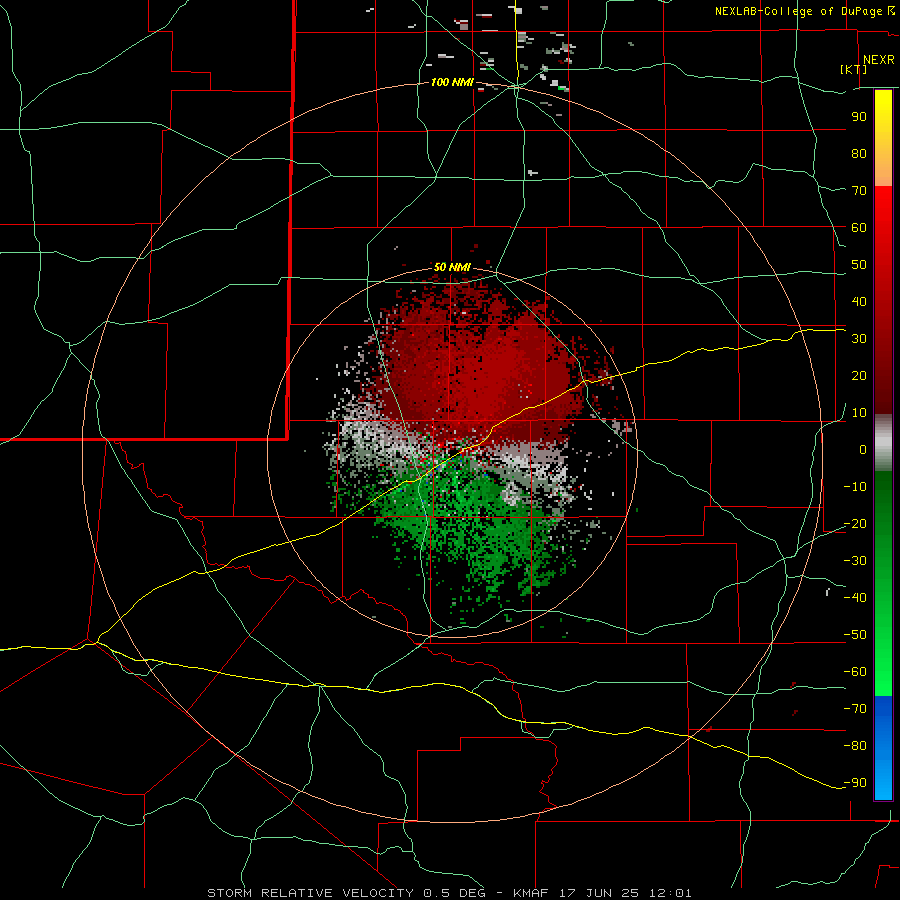Click the "KMAF" radar station identifier
Image resolution: width=900 pixels, height=900 pixels.
(x=530, y=893)
